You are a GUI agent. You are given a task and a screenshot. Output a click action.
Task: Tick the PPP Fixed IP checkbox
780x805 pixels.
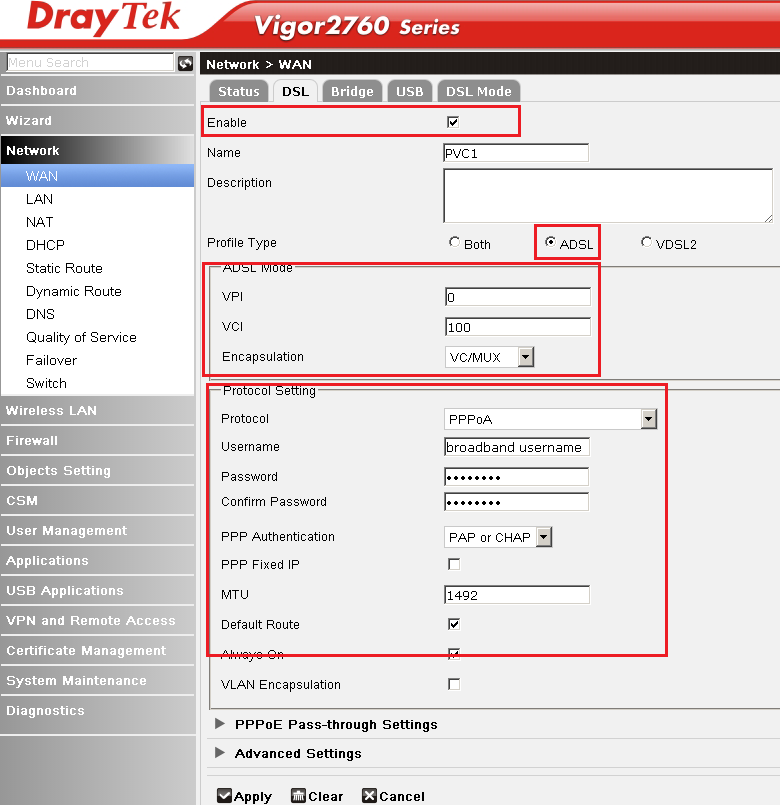coord(454,565)
